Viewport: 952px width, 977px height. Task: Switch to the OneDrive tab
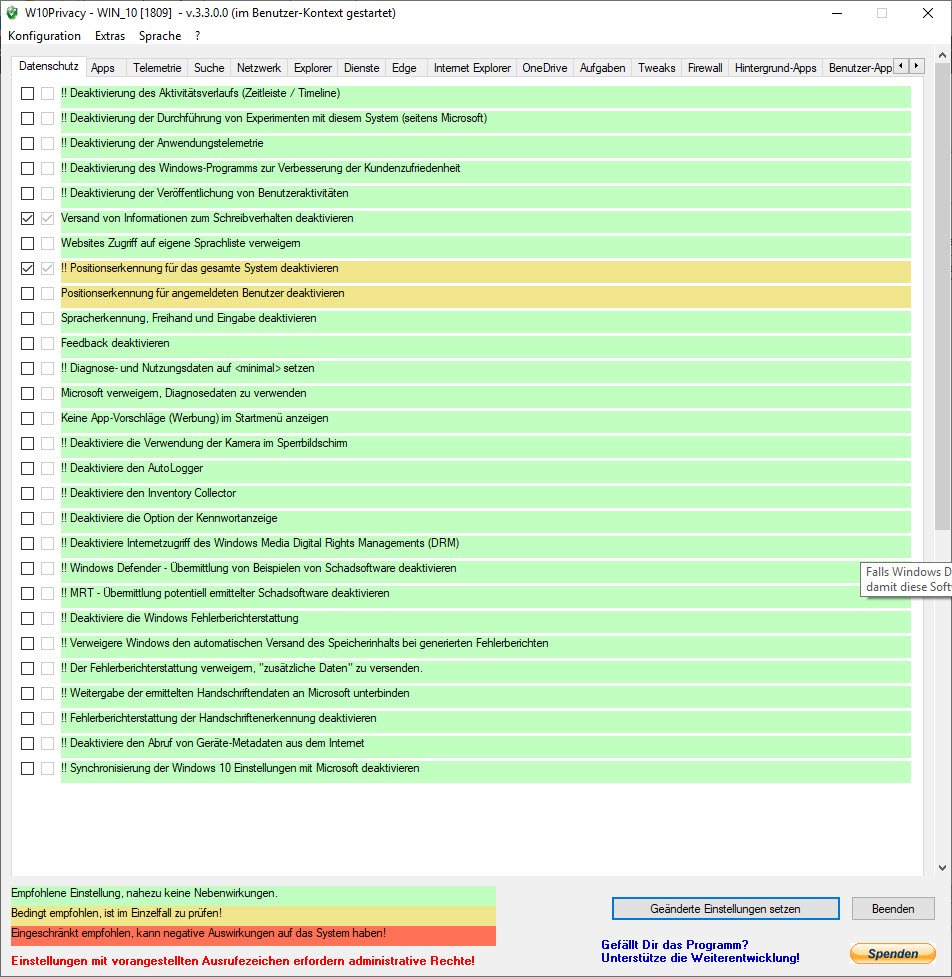[x=545, y=68]
